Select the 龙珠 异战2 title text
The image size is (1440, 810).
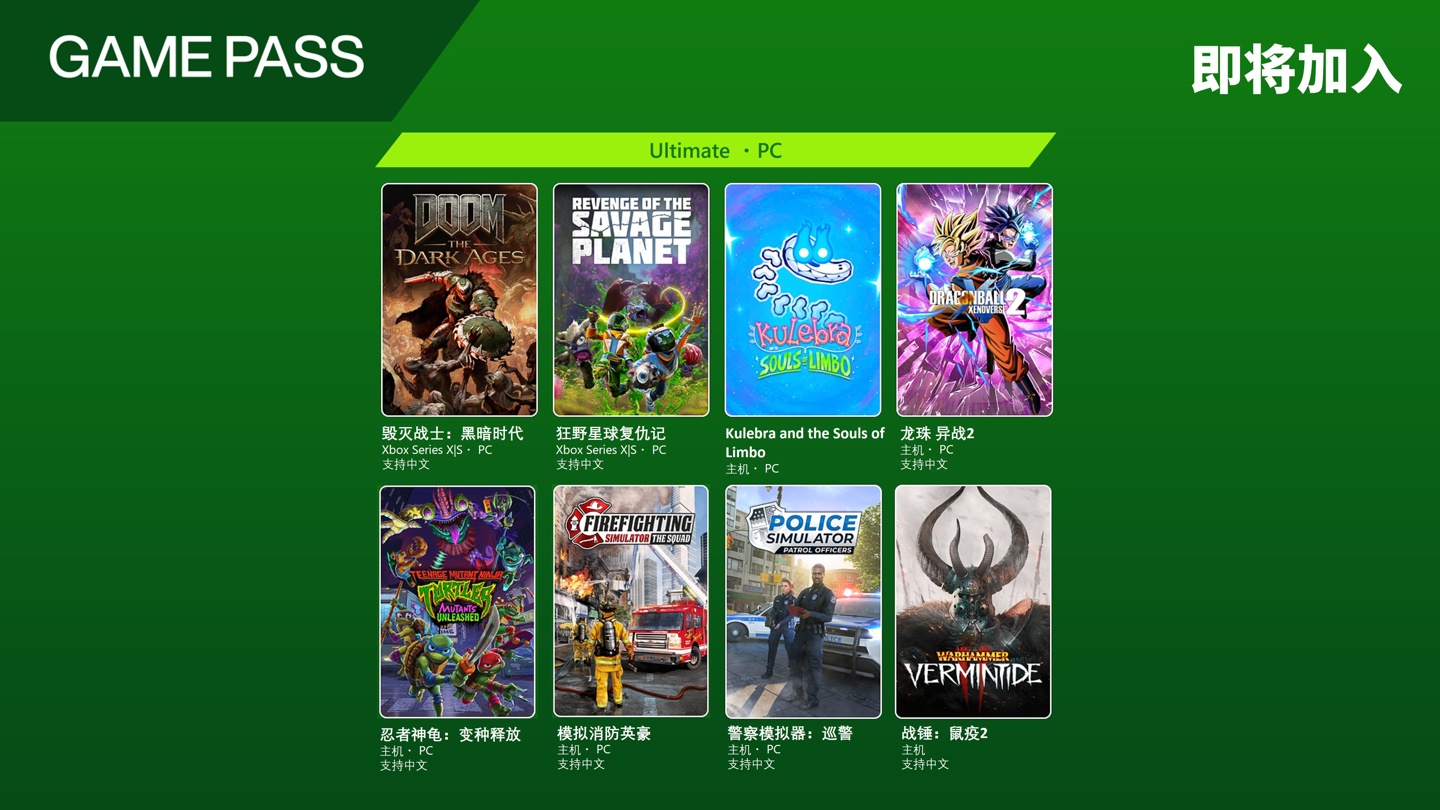pyautogui.click(x=937, y=433)
